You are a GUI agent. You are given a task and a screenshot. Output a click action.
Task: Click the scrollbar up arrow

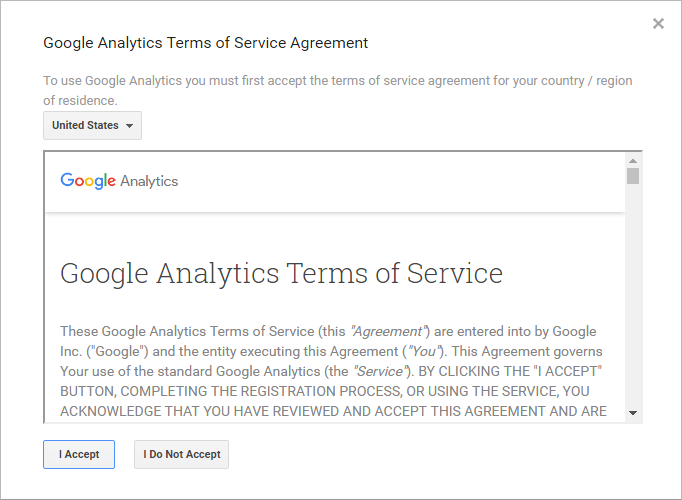point(633,161)
